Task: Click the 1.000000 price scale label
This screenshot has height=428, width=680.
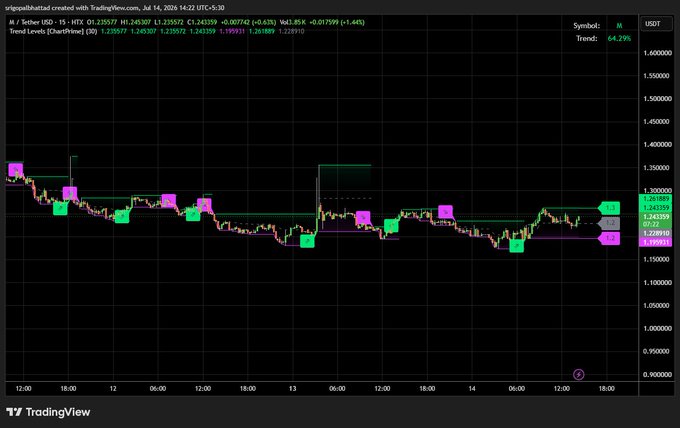Action: pyautogui.click(x=657, y=328)
